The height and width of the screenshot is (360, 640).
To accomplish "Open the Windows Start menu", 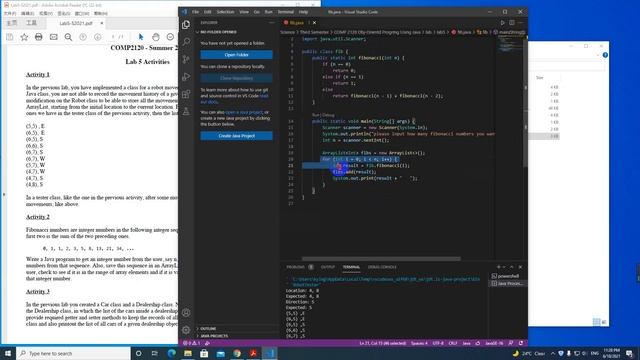I will 8,353.
